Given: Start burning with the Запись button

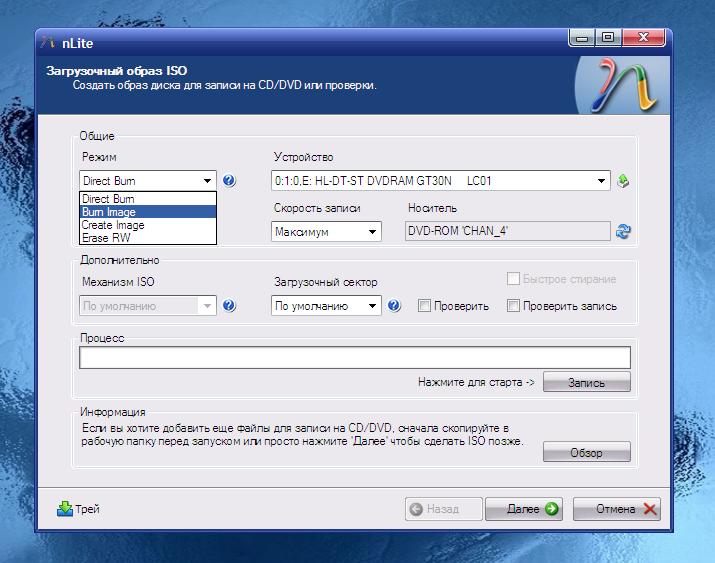Looking at the screenshot, I should pyautogui.click(x=586, y=382).
